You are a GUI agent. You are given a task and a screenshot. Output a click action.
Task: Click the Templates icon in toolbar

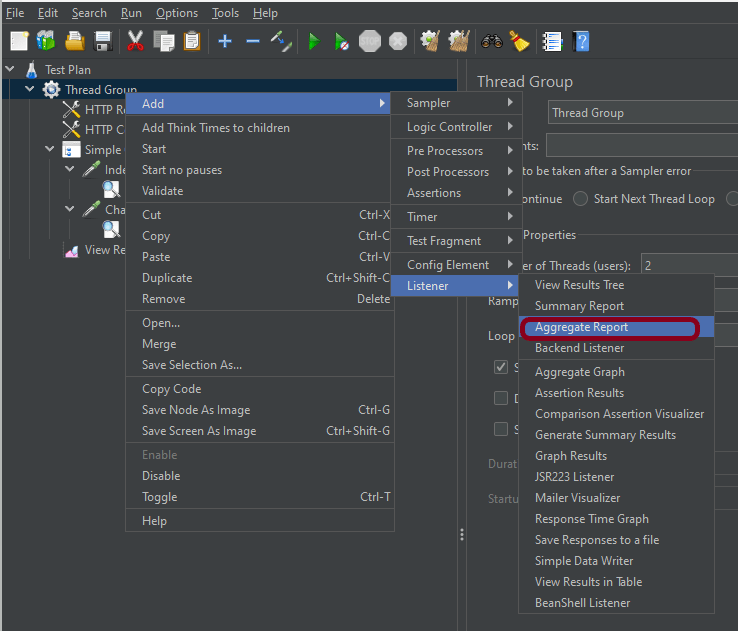pyautogui.click(x=47, y=41)
